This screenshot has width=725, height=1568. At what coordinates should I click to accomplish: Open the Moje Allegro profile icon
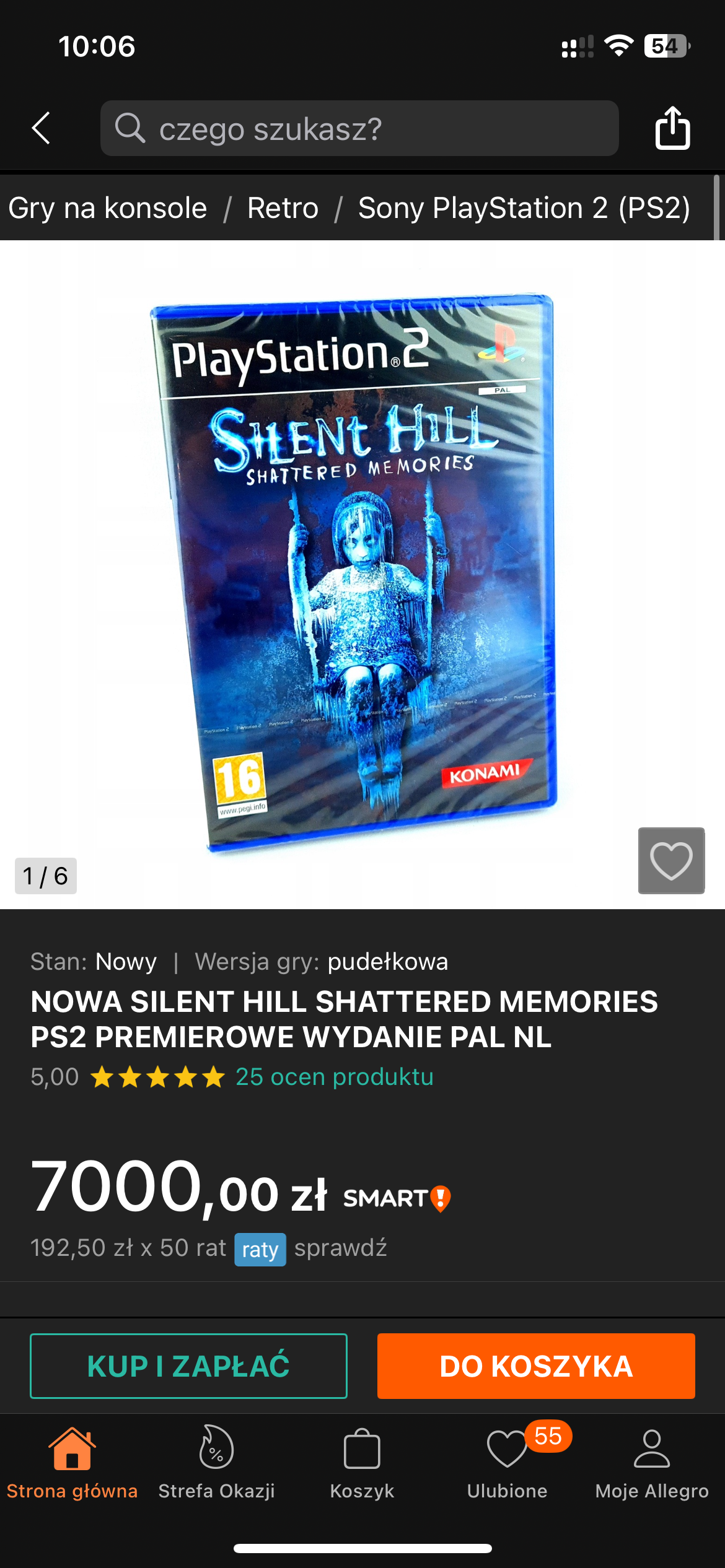(652, 1463)
